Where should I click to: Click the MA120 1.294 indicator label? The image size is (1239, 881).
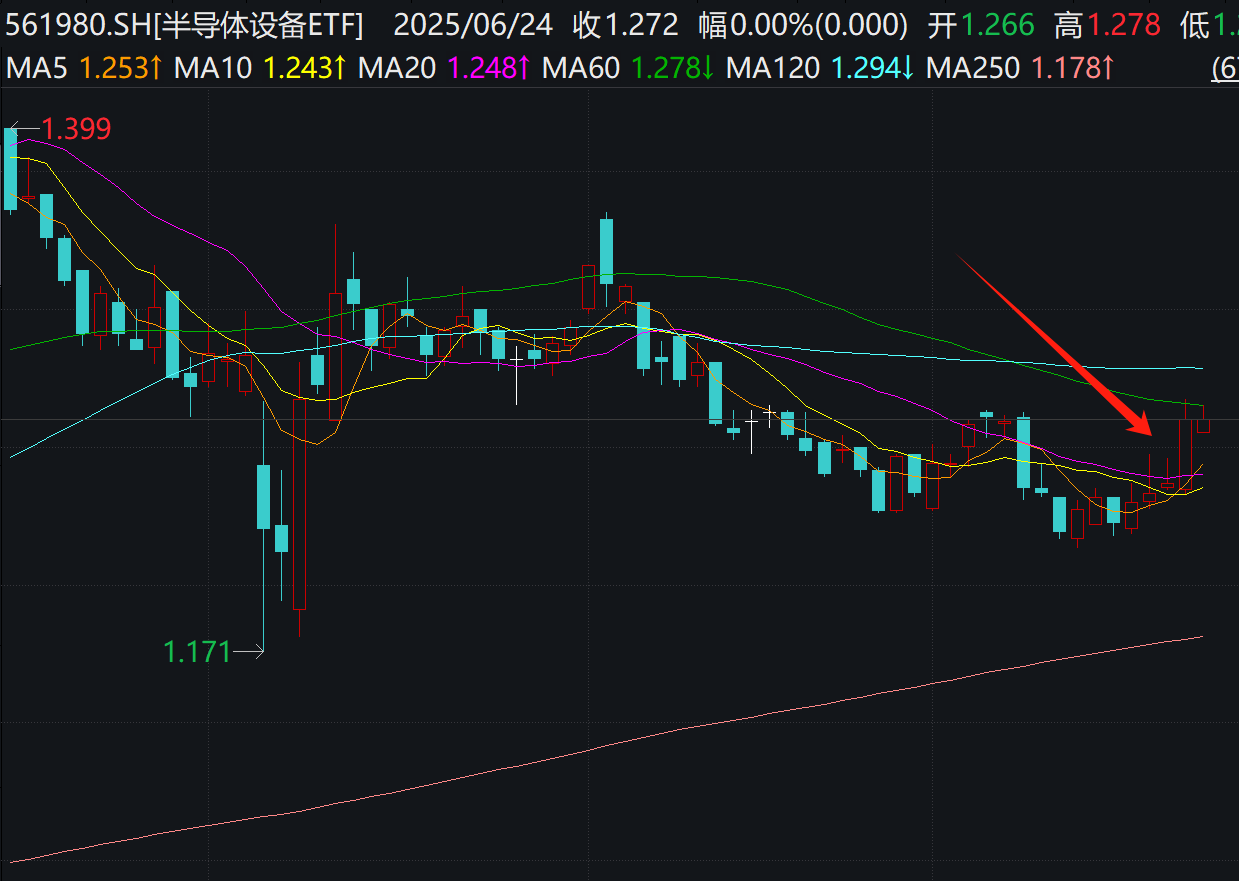tap(820, 68)
